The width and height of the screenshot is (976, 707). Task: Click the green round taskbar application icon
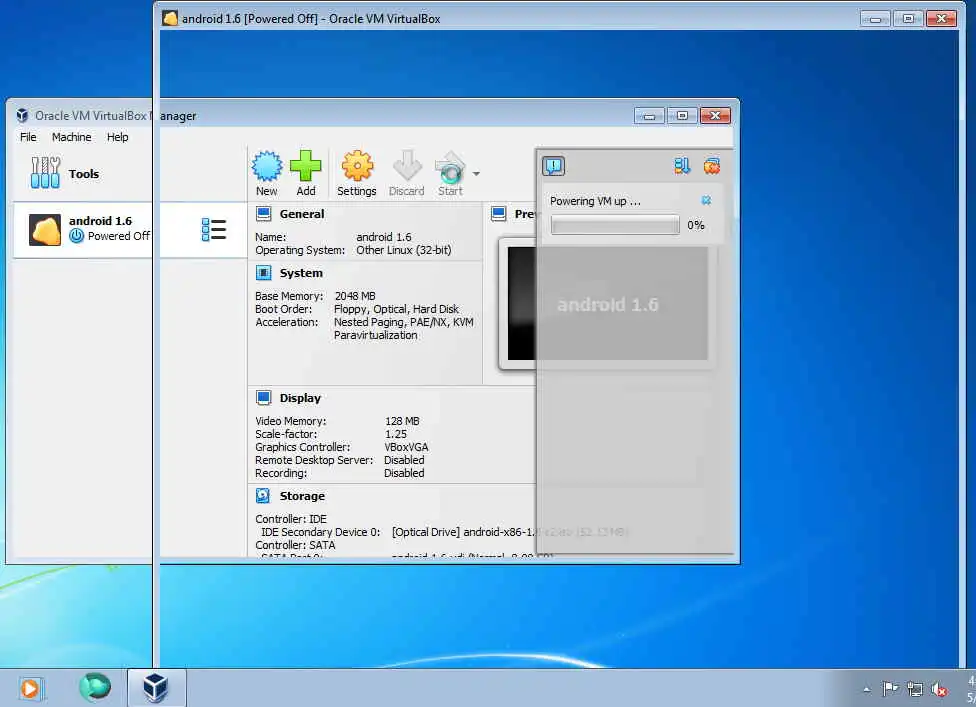95,687
